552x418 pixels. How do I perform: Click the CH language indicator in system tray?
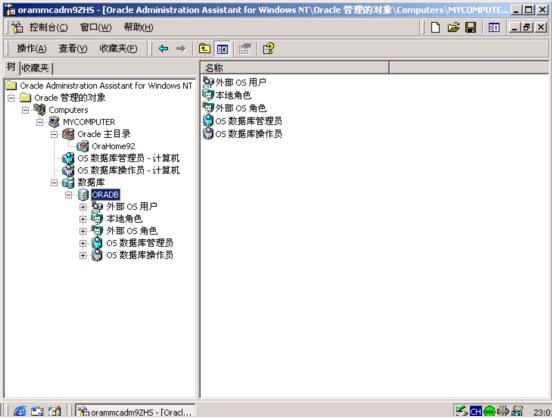tap(476, 411)
